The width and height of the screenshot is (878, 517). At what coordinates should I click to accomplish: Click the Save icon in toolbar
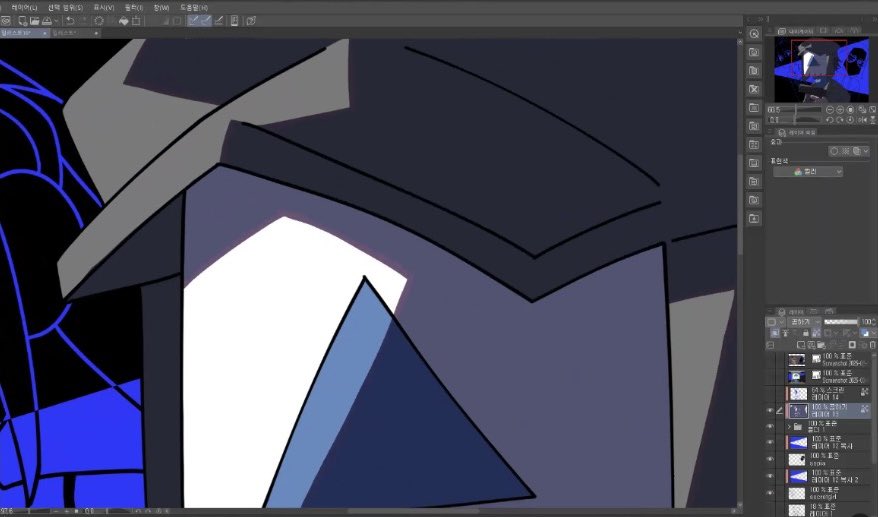tap(47, 21)
